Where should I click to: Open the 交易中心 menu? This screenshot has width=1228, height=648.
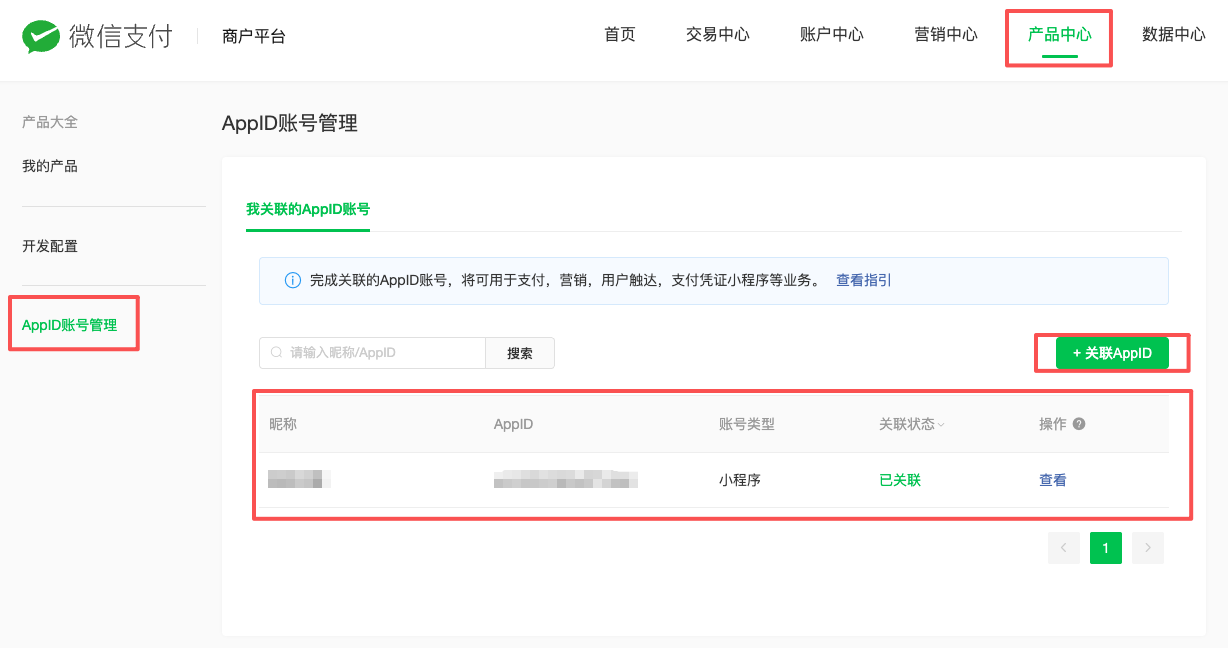coord(718,35)
